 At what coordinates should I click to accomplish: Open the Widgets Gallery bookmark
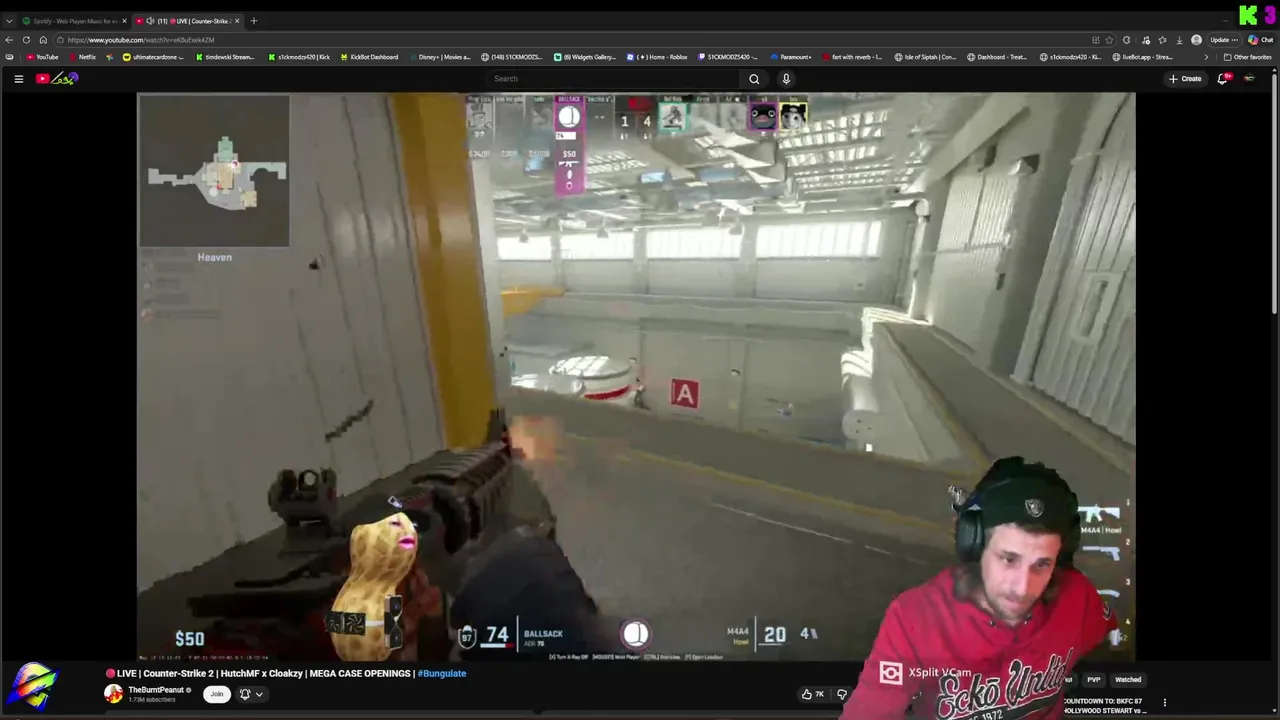pos(585,57)
